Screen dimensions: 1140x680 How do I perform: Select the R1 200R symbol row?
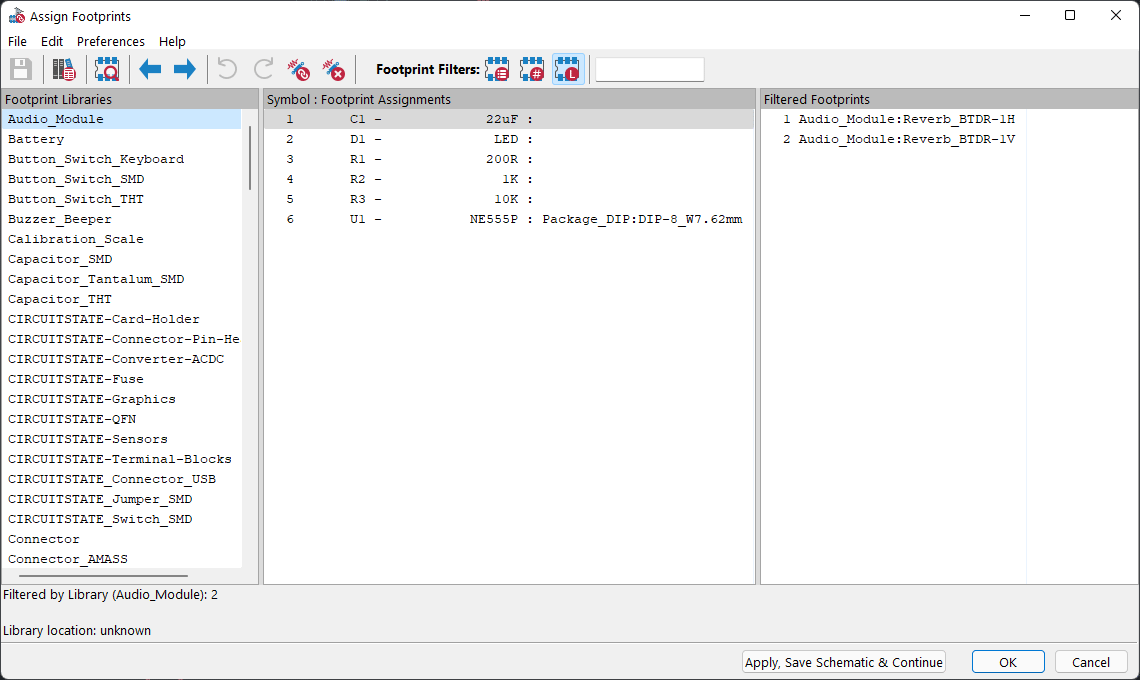pos(509,159)
